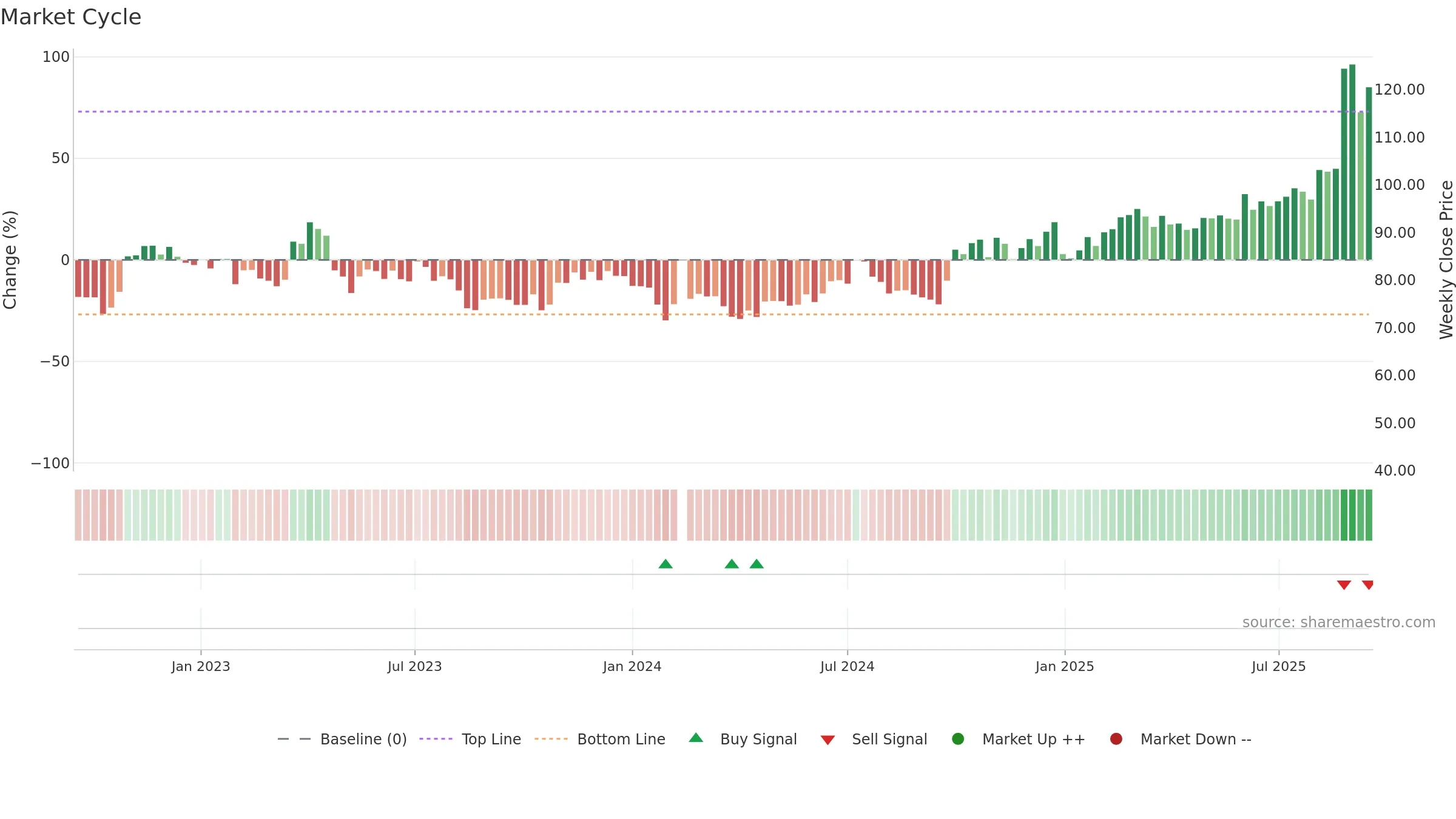Click the red Sell Signal triangle legend icon

click(827, 740)
